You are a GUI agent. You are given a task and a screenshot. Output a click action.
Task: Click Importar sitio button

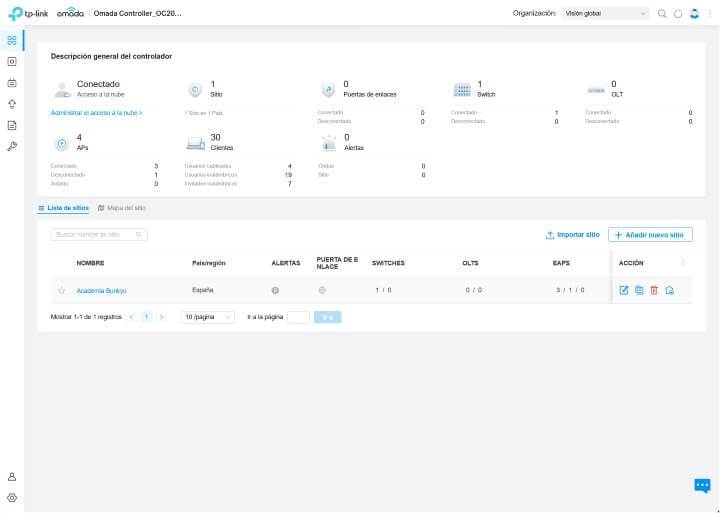click(x=573, y=235)
